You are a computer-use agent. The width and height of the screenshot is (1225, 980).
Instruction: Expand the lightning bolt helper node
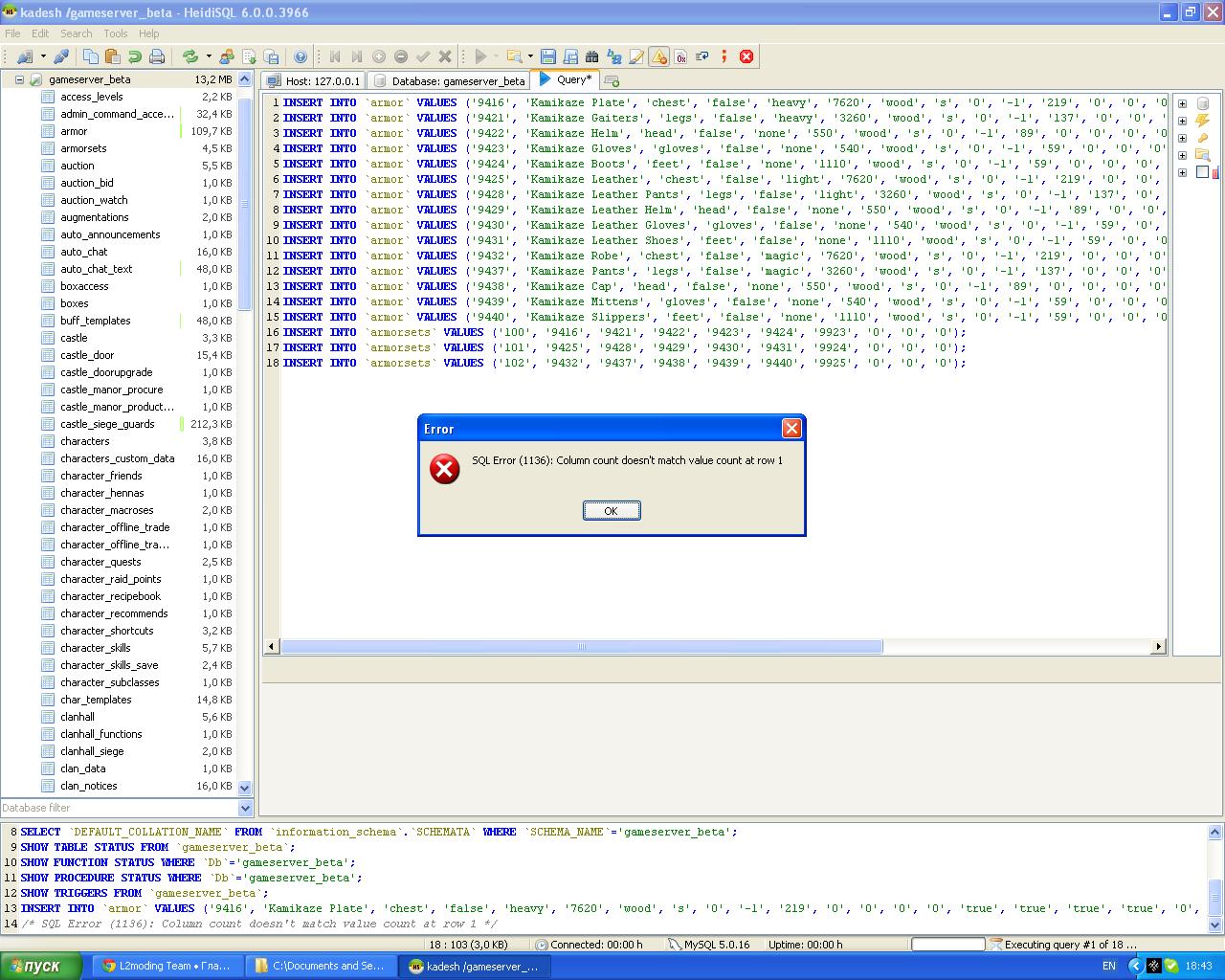click(1183, 121)
